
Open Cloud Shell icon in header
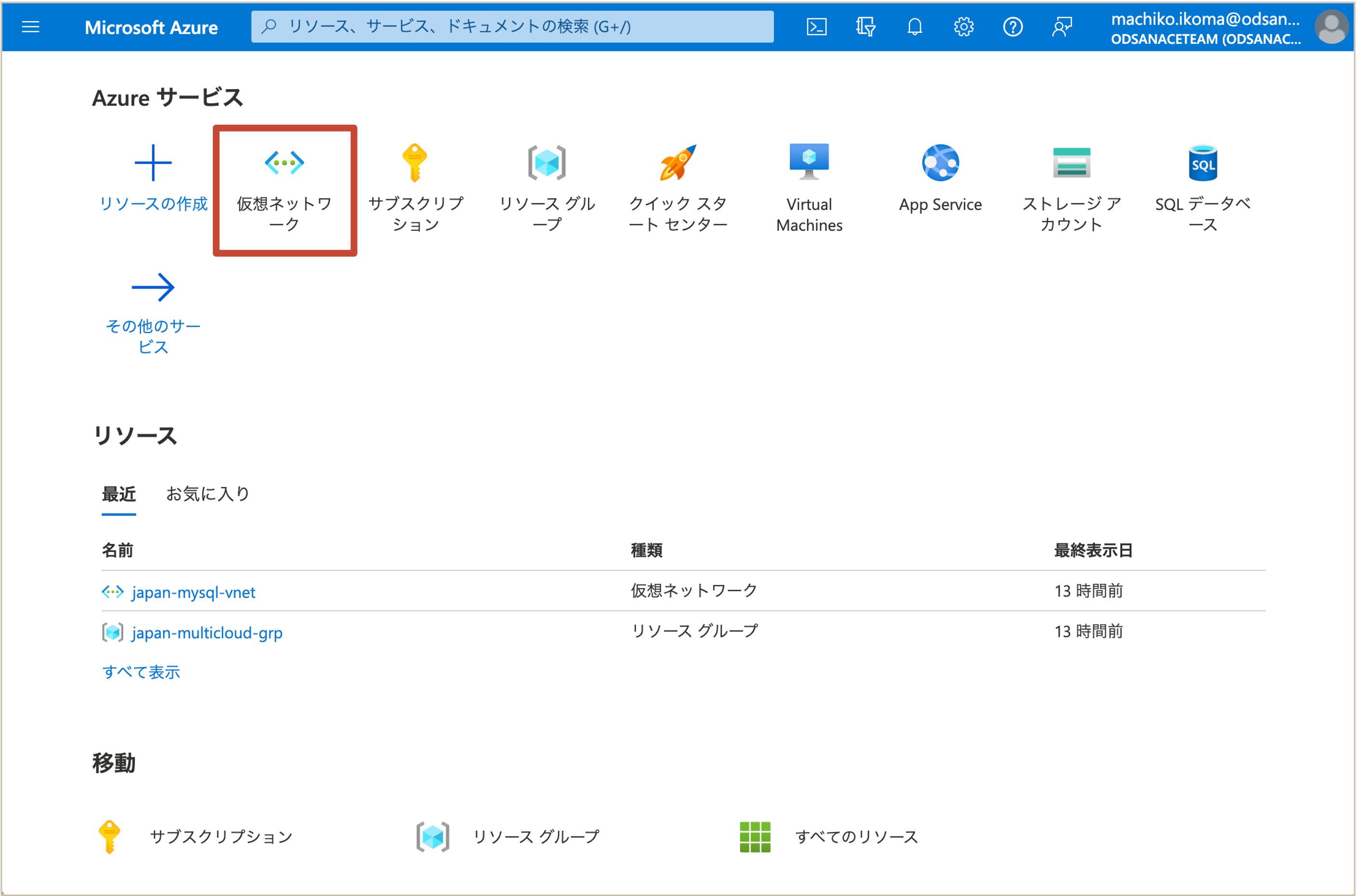click(816, 27)
